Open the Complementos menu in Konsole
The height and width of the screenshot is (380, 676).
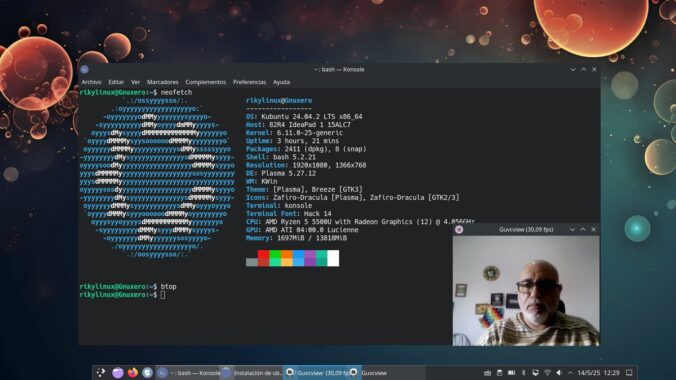pos(206,82)
